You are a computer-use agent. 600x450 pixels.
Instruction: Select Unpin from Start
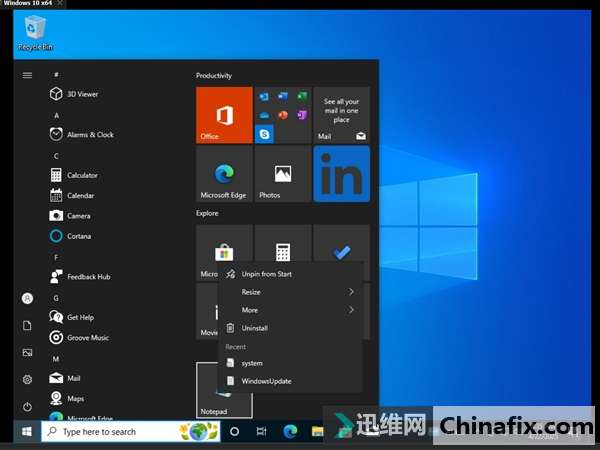click(x=290, y=274)
